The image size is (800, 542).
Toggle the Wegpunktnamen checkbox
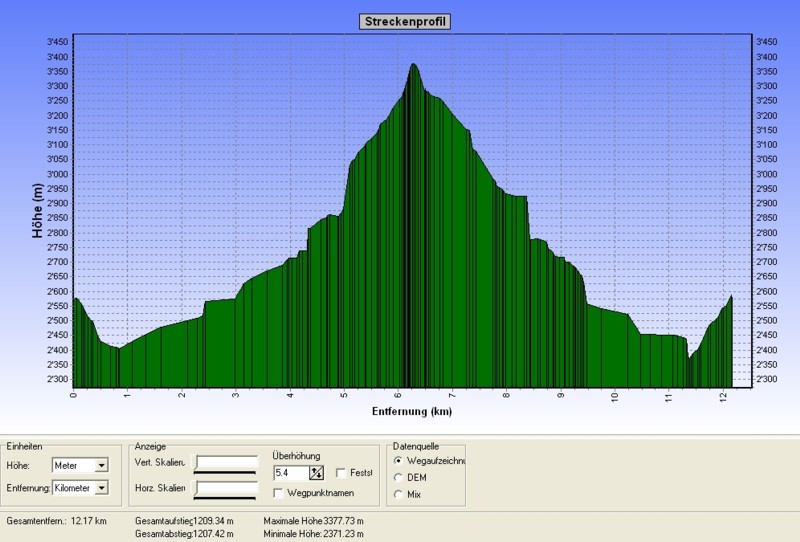279,493
